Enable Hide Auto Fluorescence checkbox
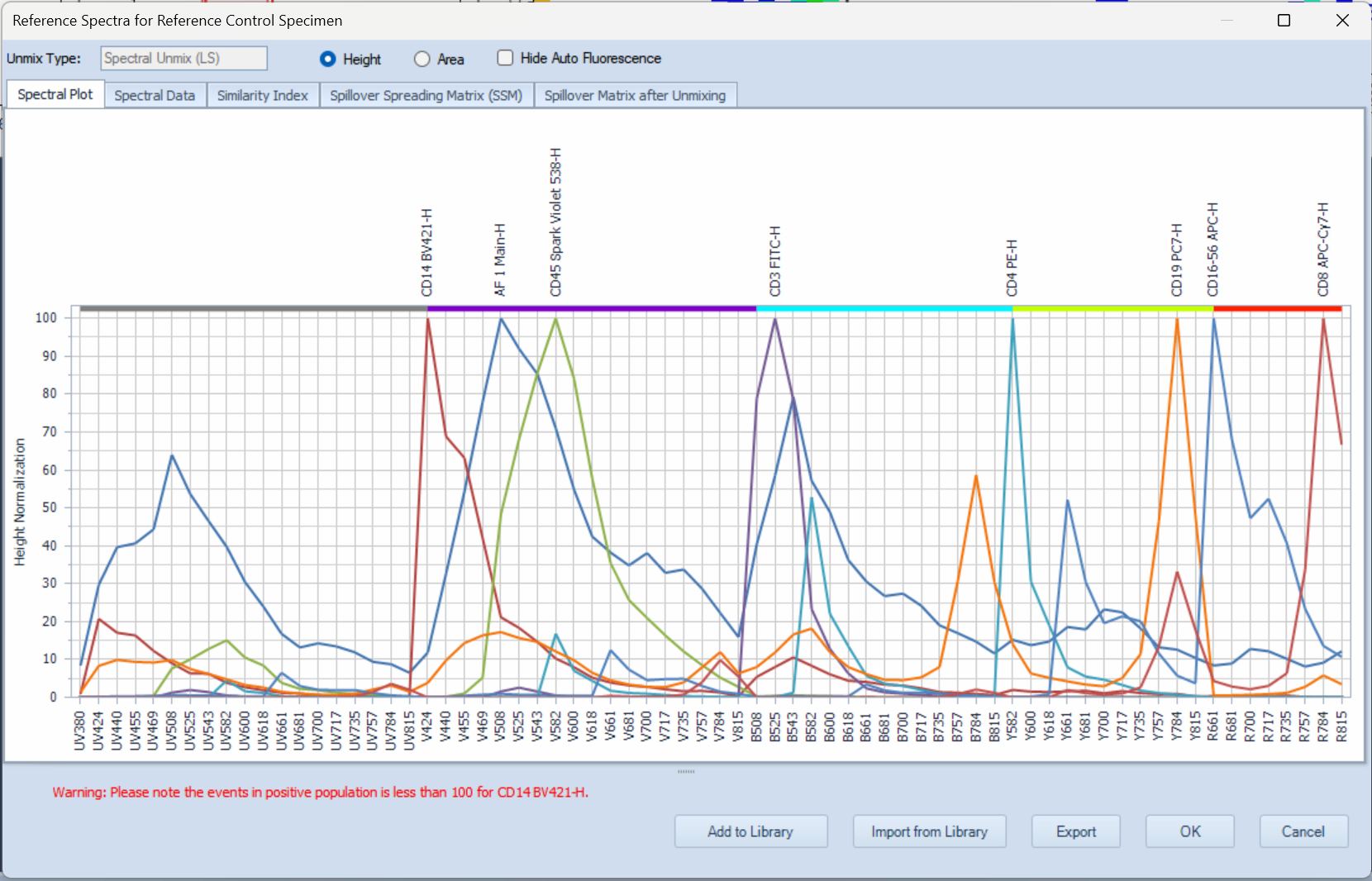 coord(505,58)
